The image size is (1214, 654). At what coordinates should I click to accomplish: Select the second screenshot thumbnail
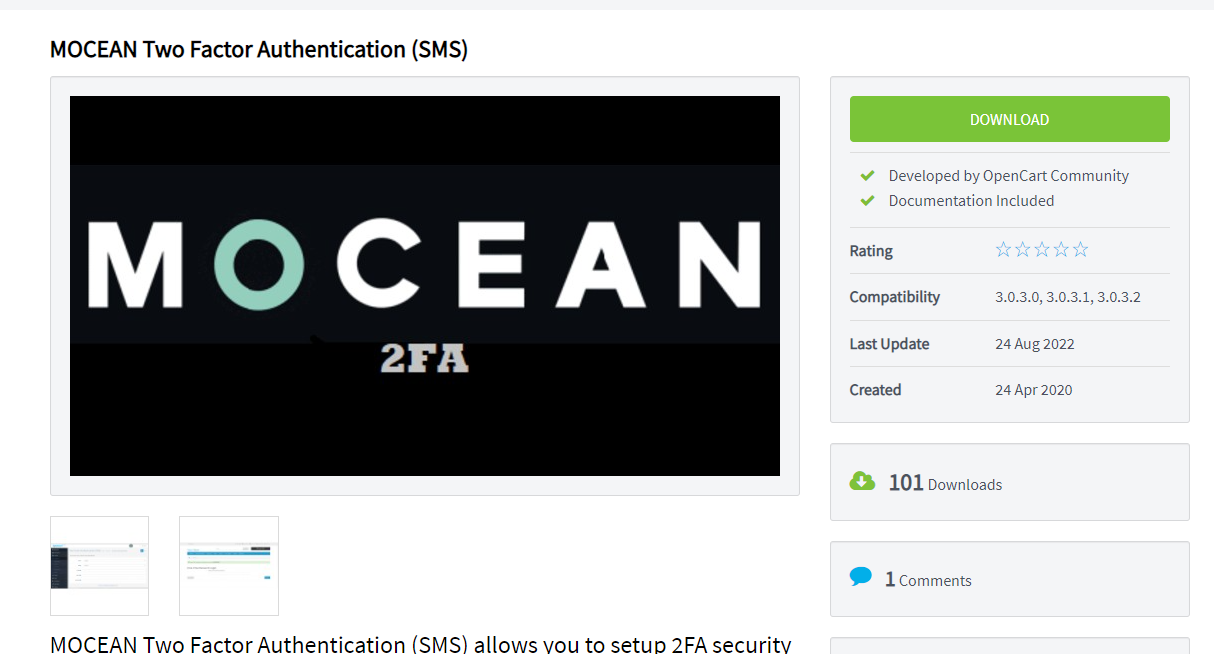point(228,565)
